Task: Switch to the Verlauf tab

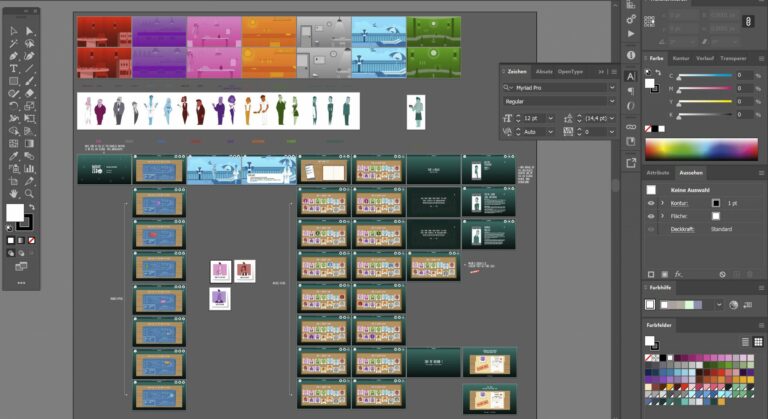Action: [706, 58]
